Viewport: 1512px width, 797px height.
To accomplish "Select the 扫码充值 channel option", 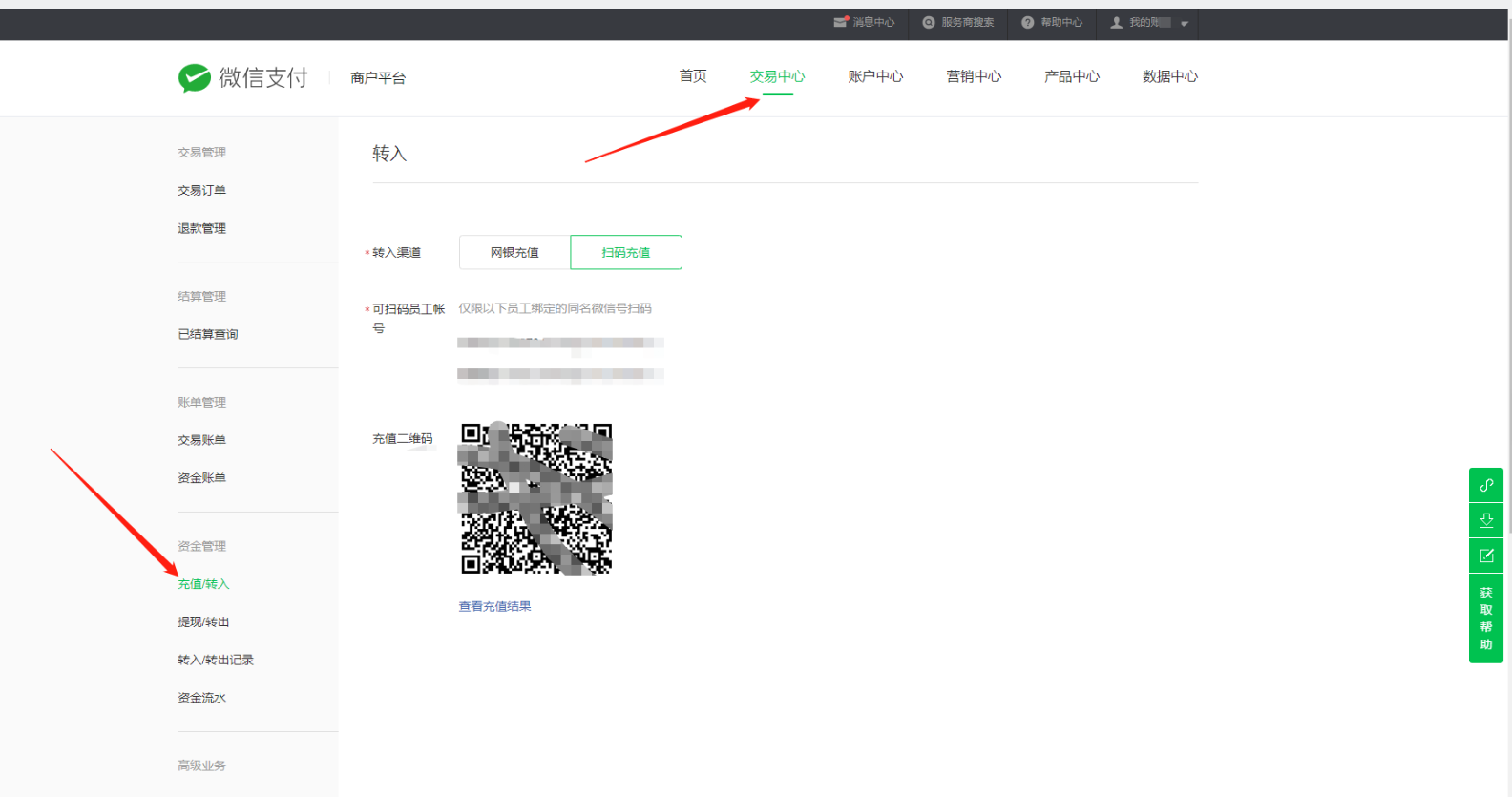I will pos(626,252).
